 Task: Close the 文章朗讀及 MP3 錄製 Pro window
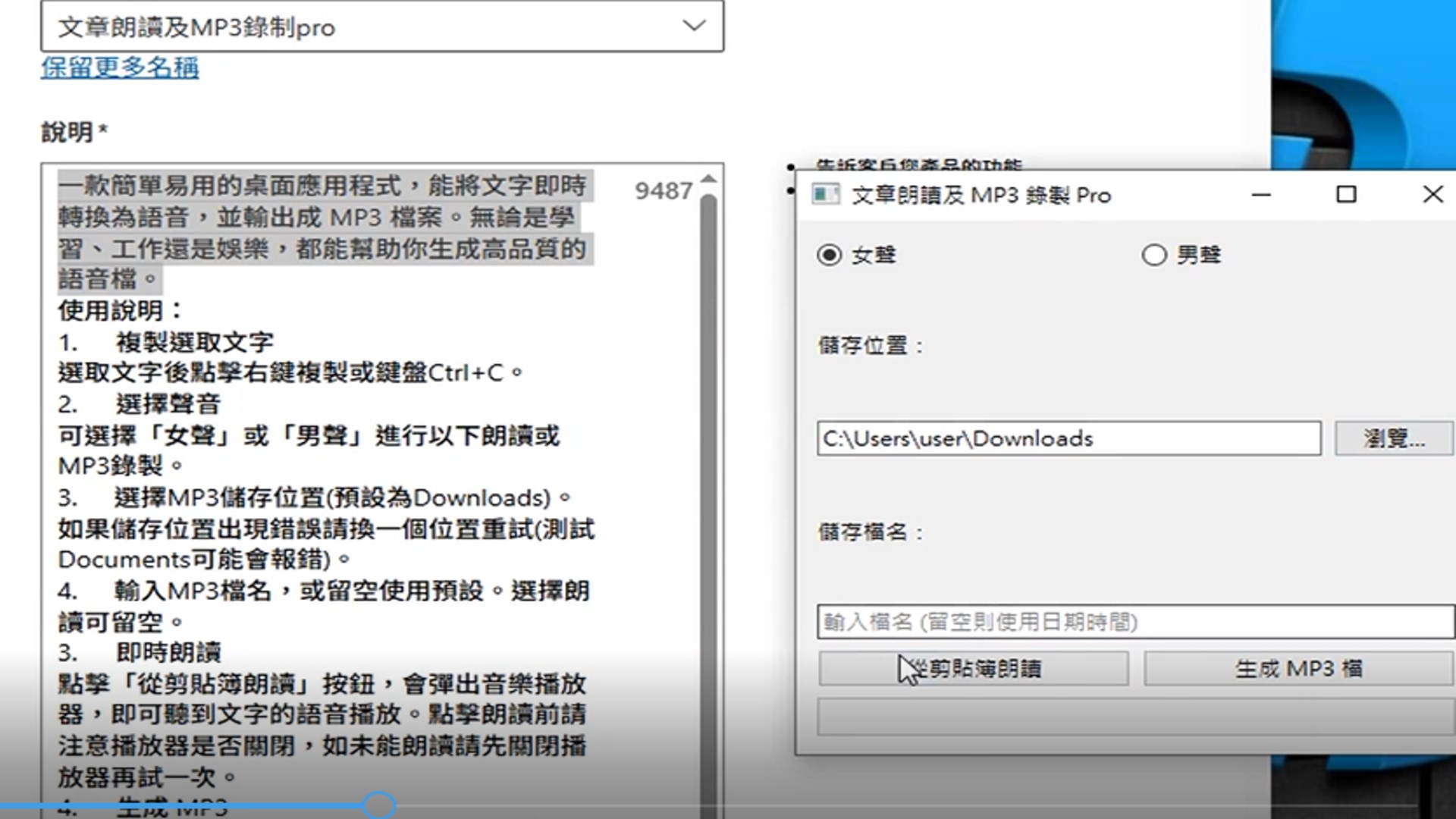(1432, 195)
